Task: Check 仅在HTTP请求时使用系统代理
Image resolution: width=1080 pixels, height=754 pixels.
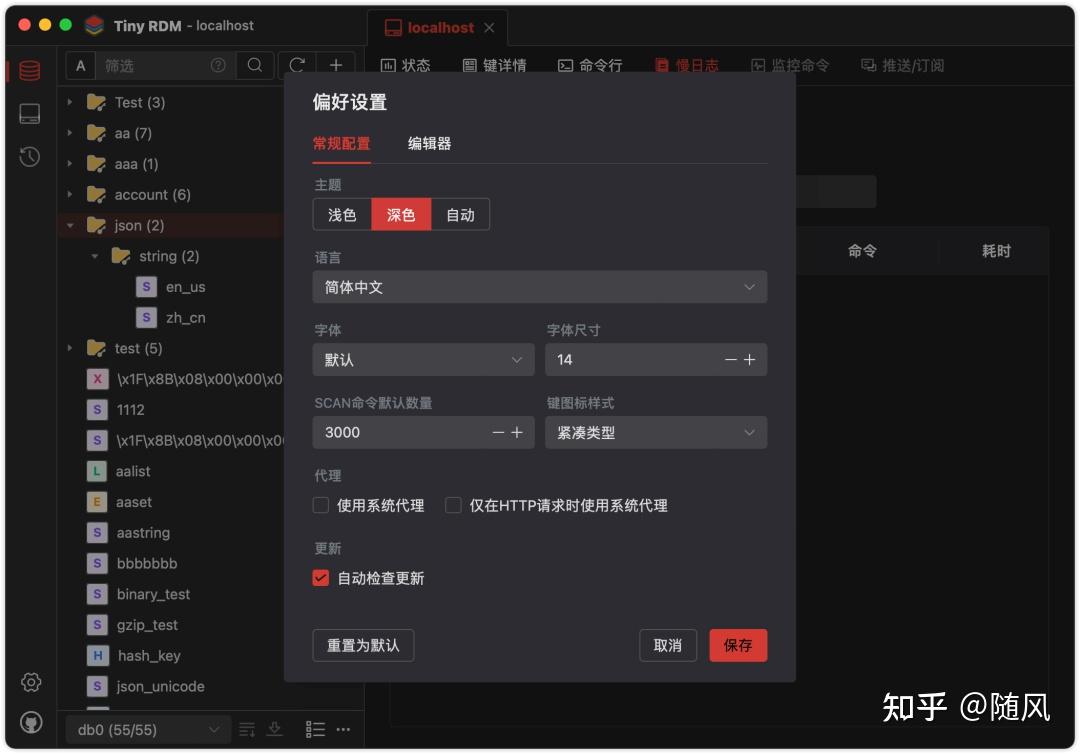Action: (x=453, y=505)
